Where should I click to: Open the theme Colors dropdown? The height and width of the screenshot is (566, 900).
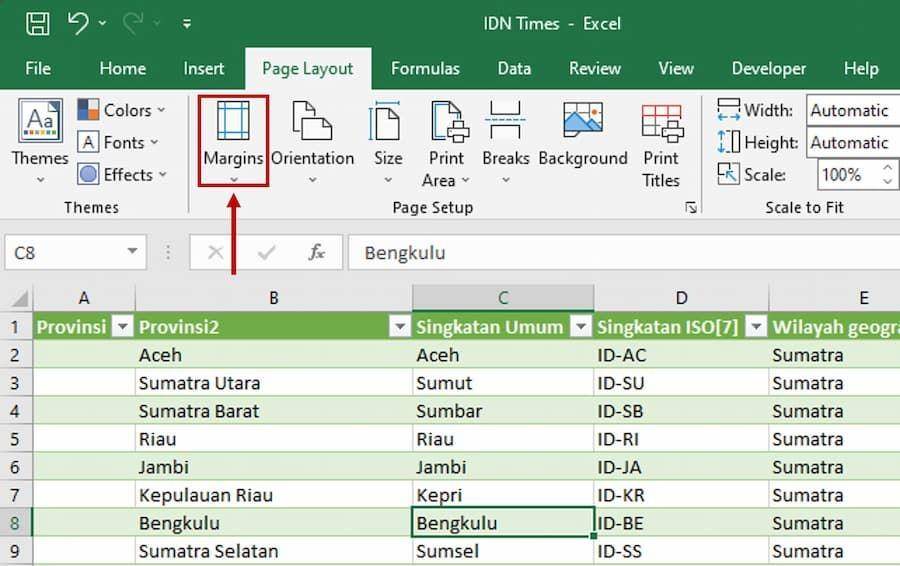121,110
